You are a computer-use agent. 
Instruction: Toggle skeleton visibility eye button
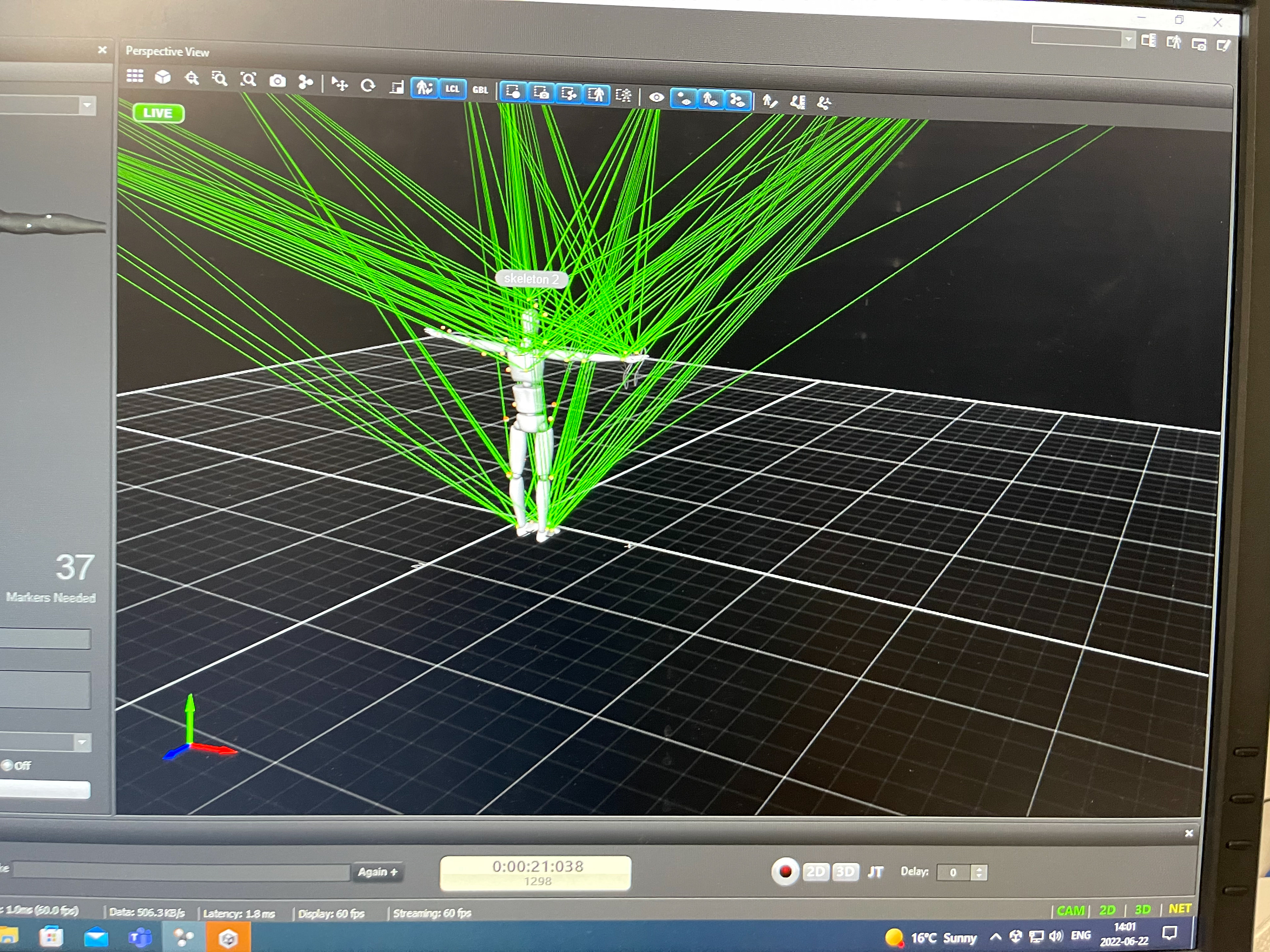pyautogui.click(x=711, y=100)
